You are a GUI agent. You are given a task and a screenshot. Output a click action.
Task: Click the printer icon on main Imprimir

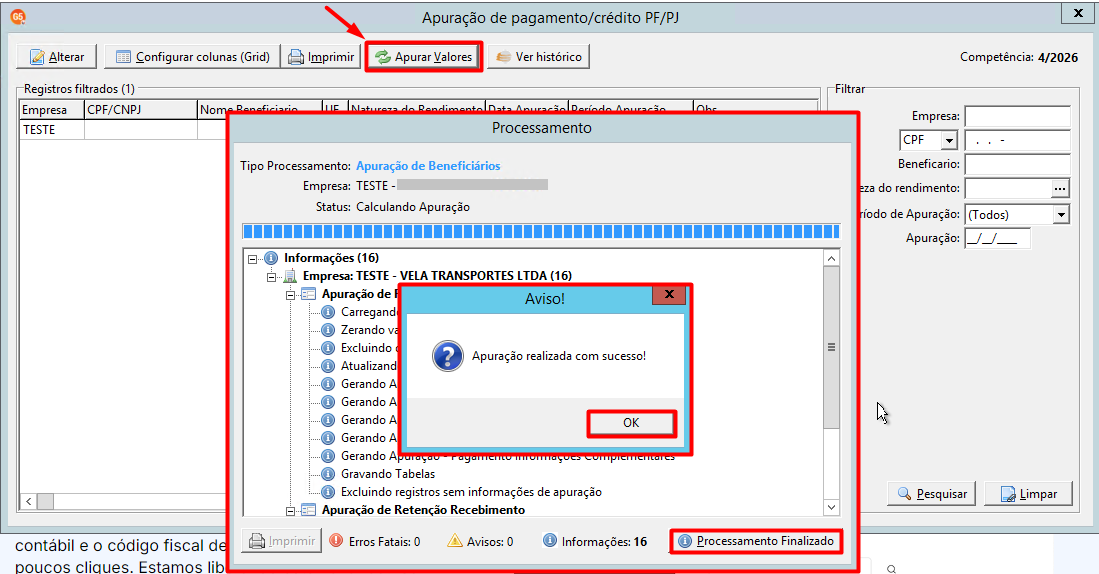tap(296, 57)
